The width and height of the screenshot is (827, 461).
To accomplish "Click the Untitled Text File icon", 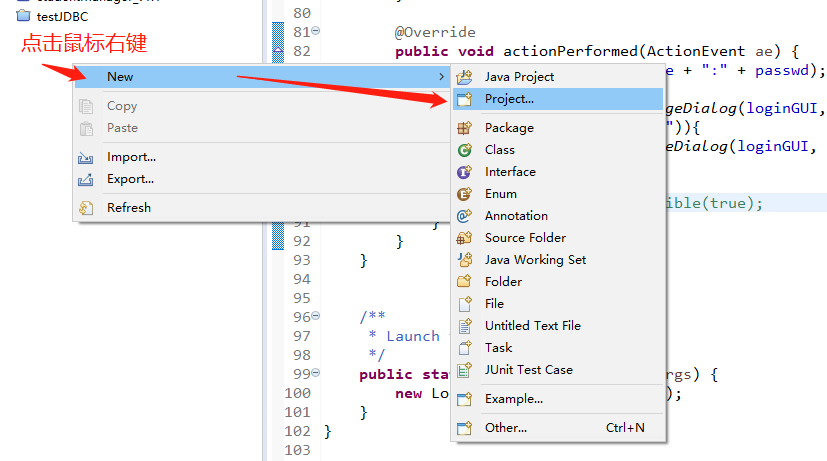I will (465, 326).
